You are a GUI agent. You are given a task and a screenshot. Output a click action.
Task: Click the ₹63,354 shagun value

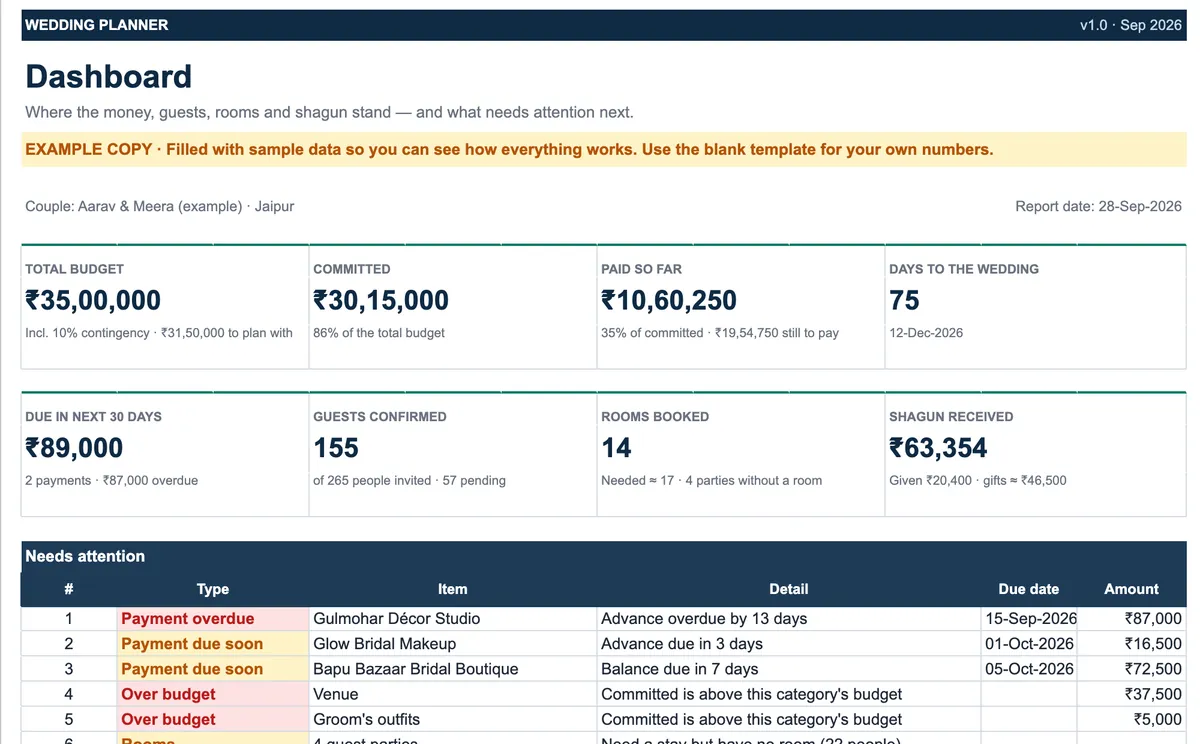(x=938, y=448)
